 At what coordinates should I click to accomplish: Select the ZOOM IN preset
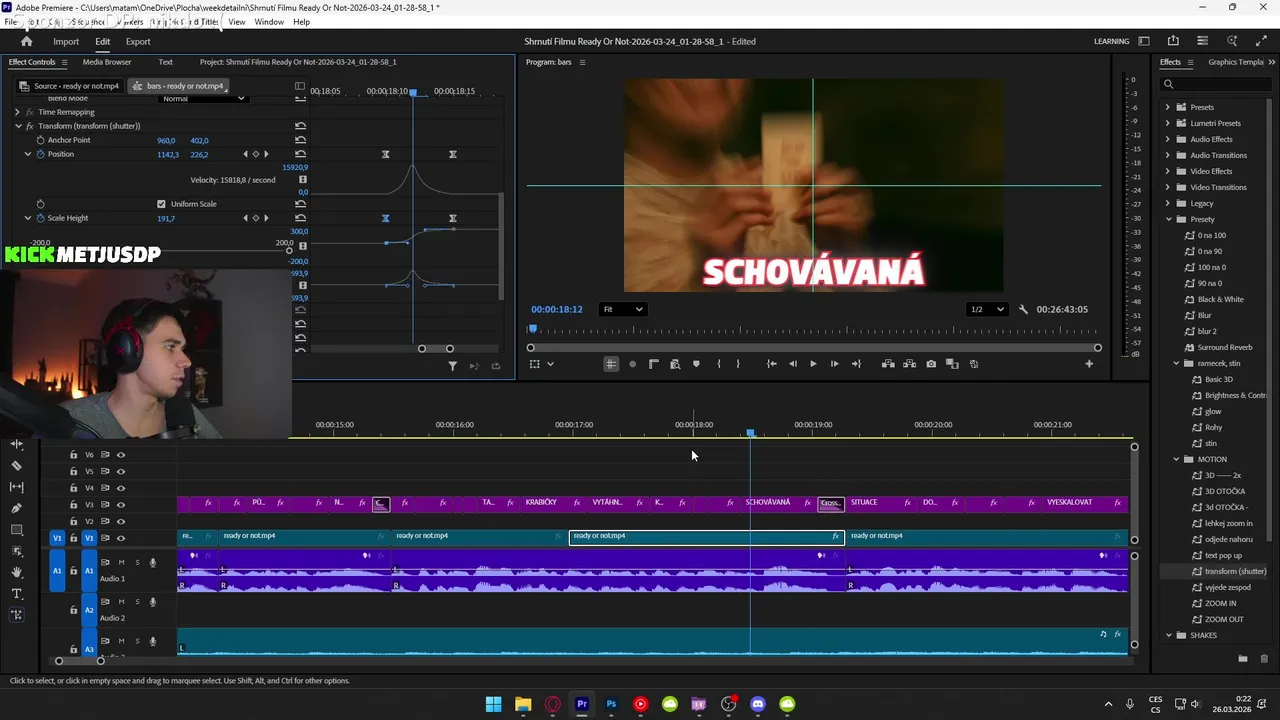1220,603
